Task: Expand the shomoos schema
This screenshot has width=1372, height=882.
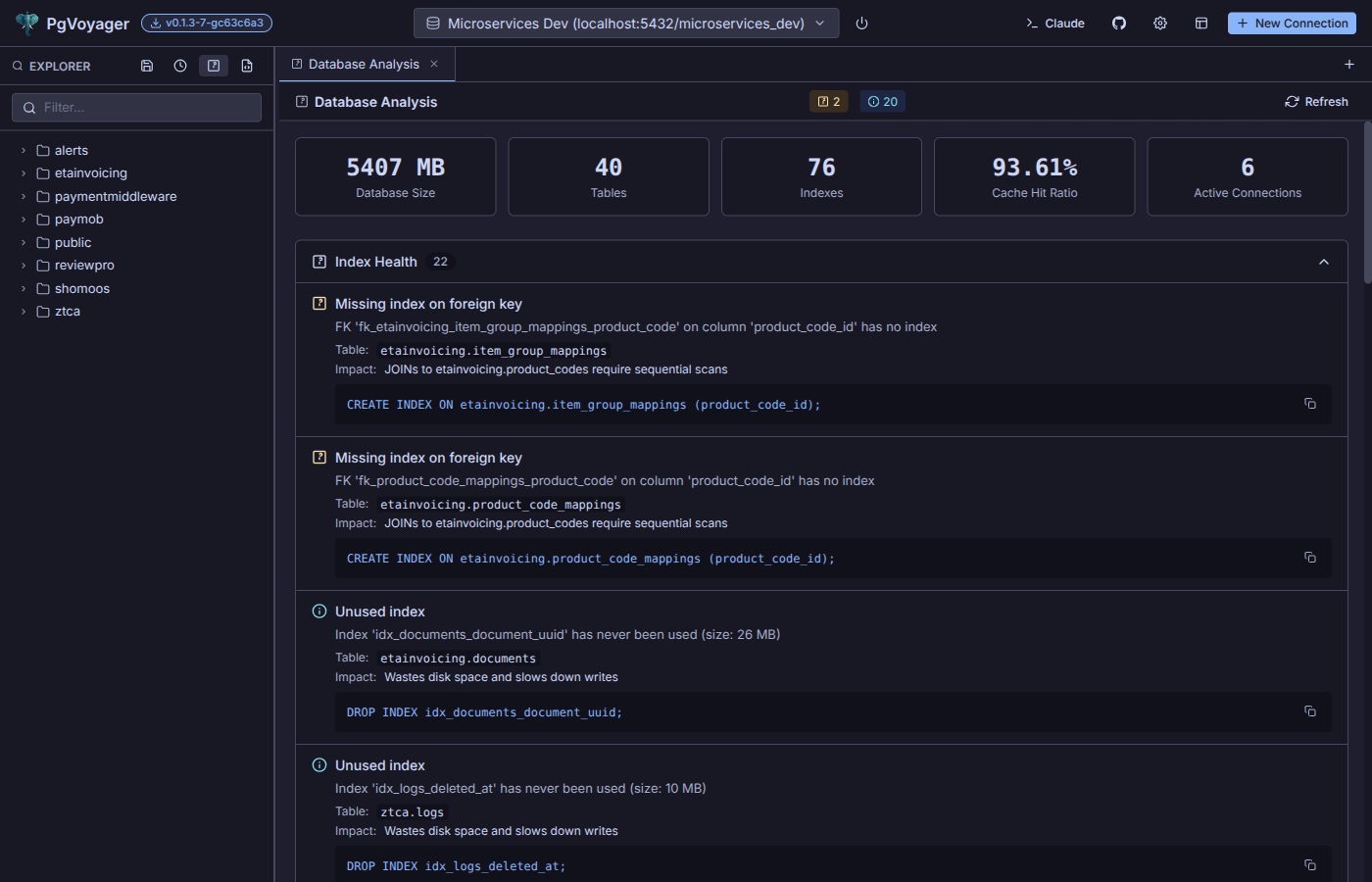Action: coord(24,289)
